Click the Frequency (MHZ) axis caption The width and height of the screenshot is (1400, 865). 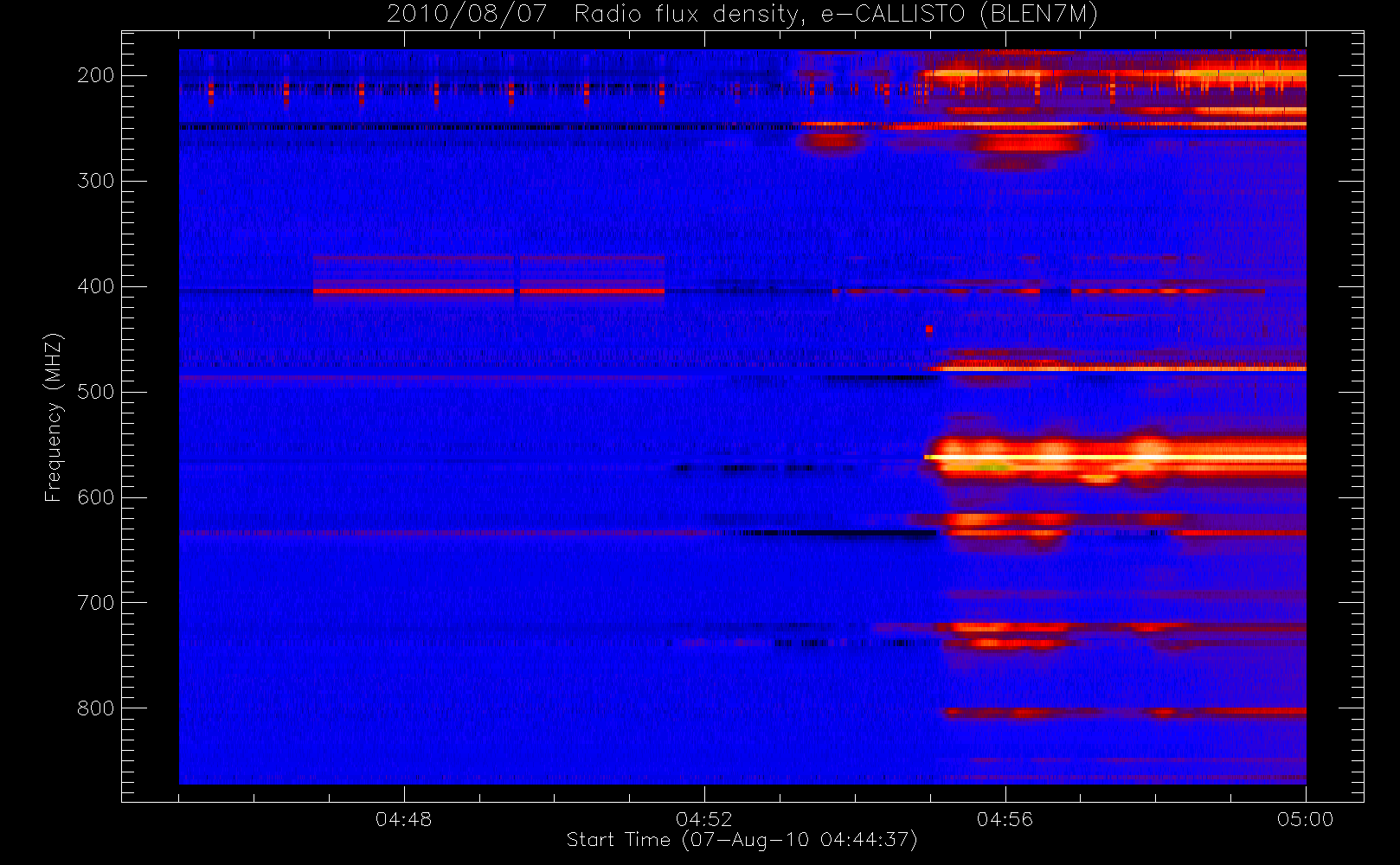[54, 417]
